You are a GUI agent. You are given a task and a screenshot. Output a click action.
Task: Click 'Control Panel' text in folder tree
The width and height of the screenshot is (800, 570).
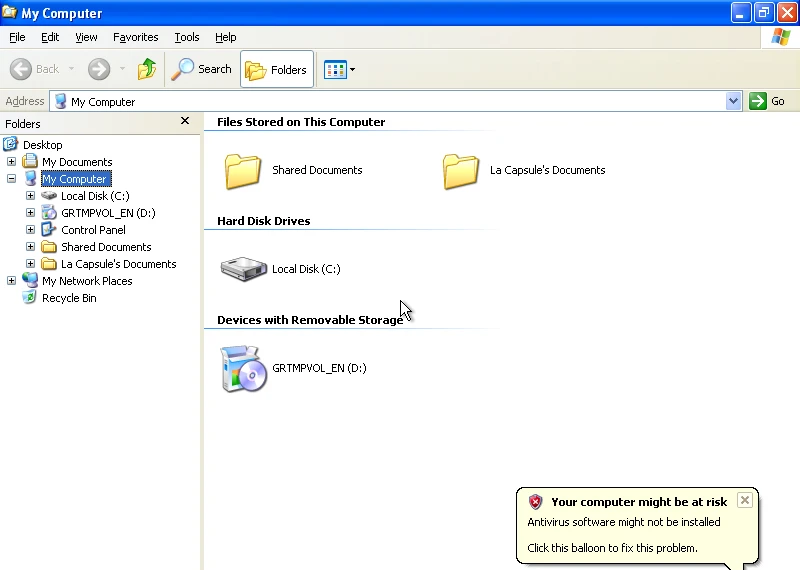(93, 230)
